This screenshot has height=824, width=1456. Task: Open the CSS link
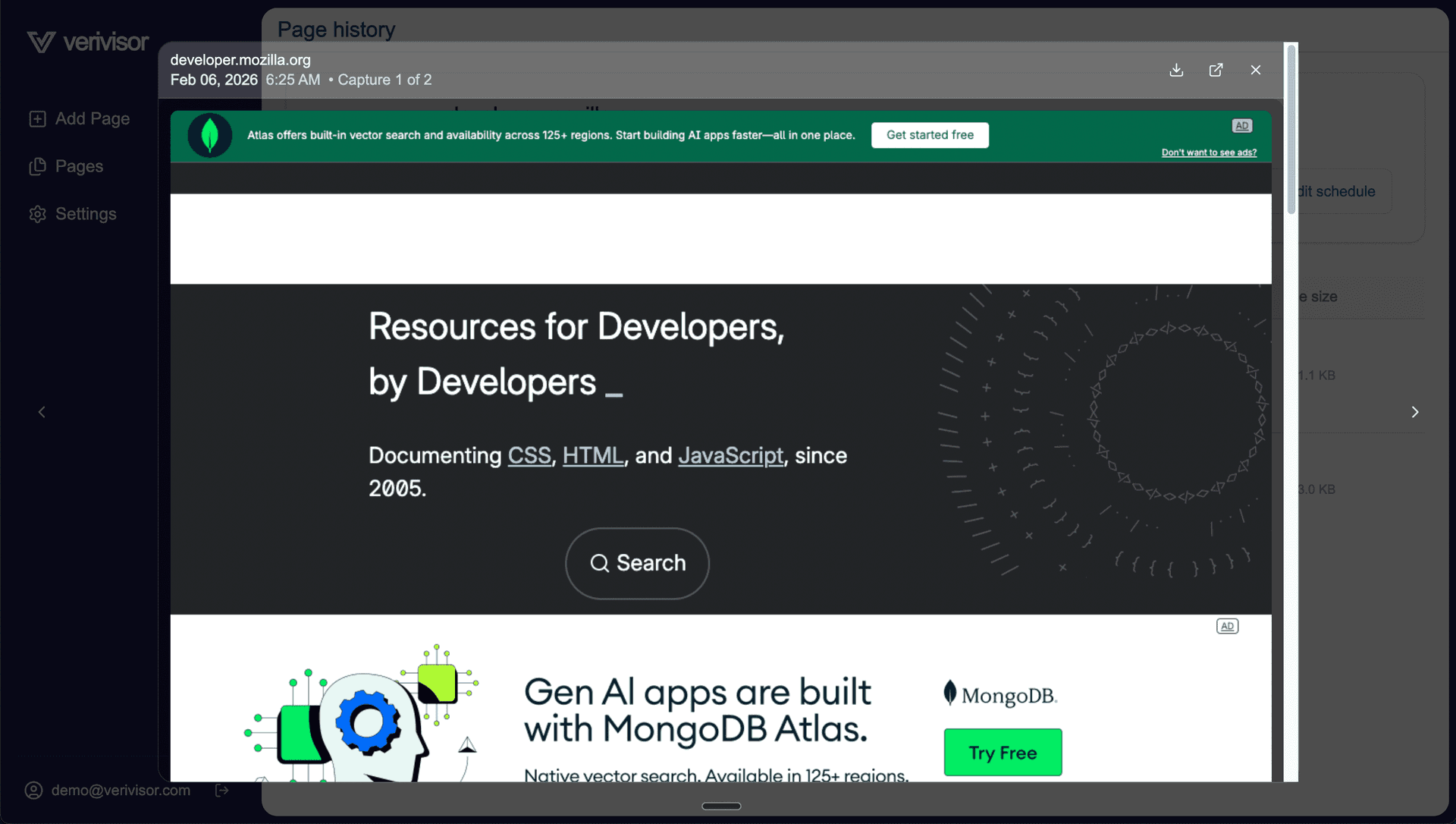[x=529, y=455]
